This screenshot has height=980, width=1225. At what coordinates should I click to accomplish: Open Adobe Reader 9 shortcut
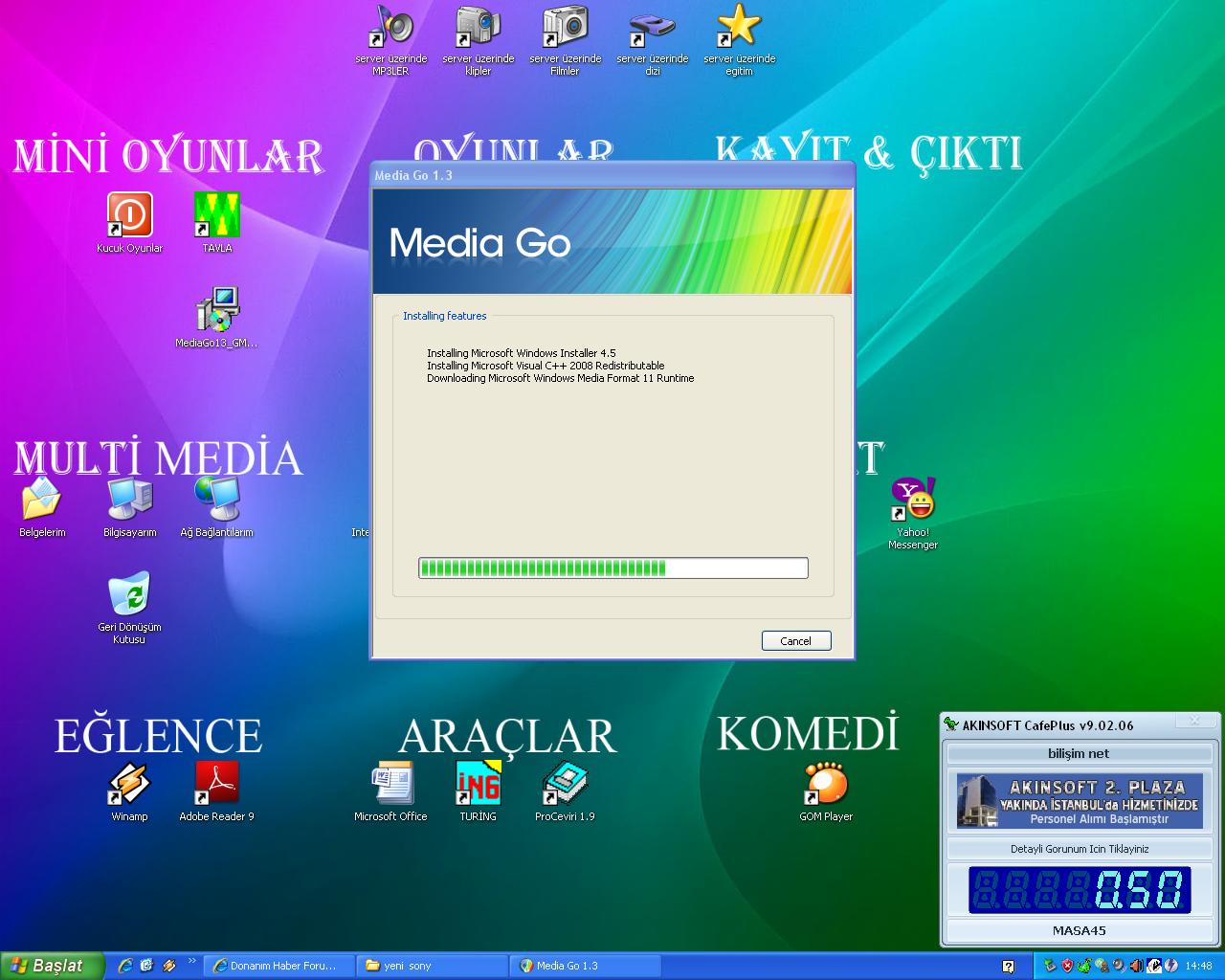click(217, 791)
